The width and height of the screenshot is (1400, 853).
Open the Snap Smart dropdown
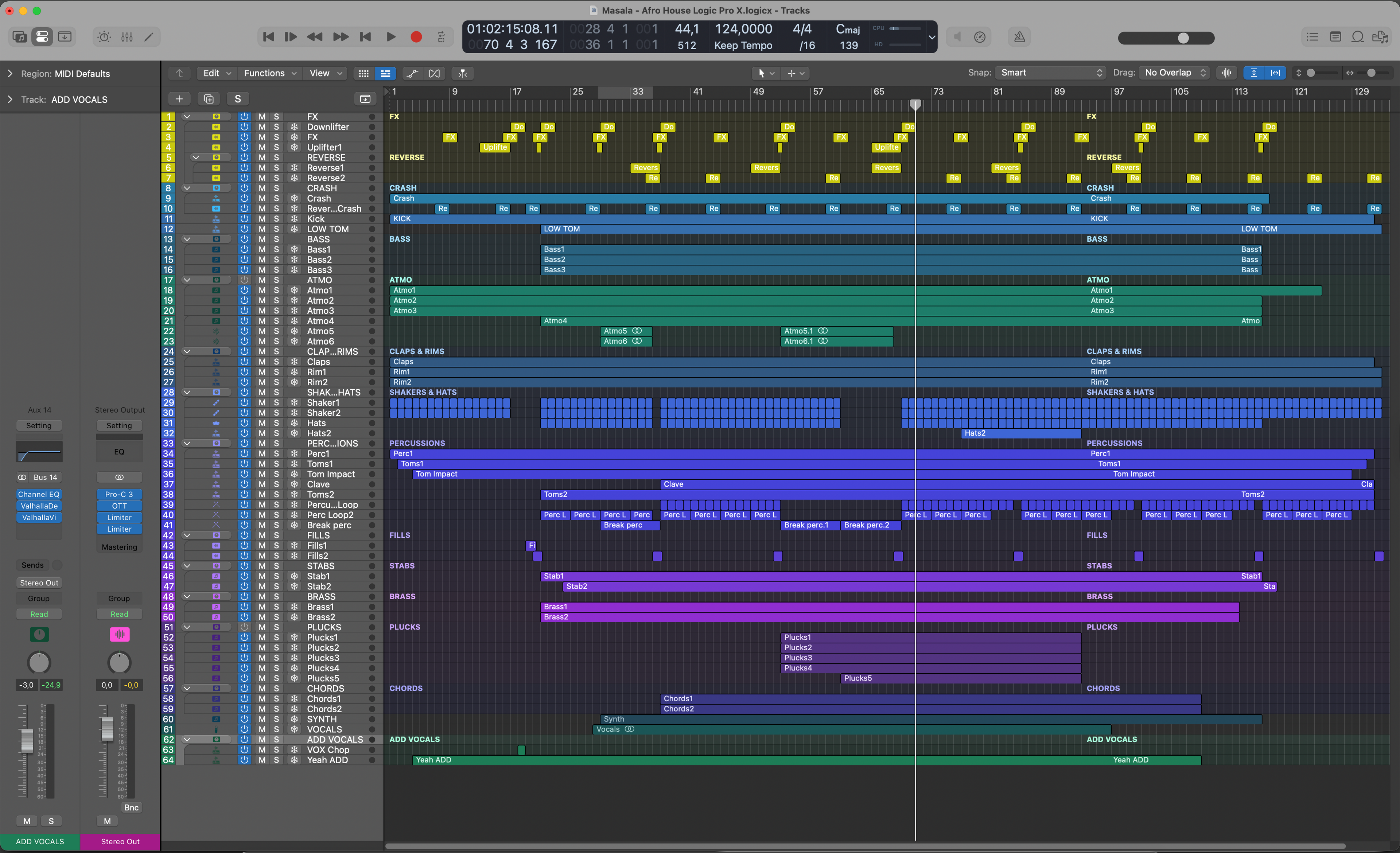1051,73
